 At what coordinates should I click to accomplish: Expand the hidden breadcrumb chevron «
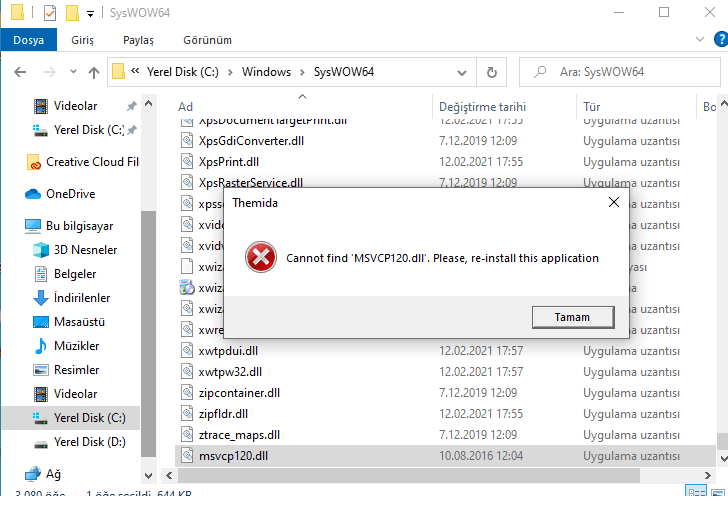click(135, 71)
